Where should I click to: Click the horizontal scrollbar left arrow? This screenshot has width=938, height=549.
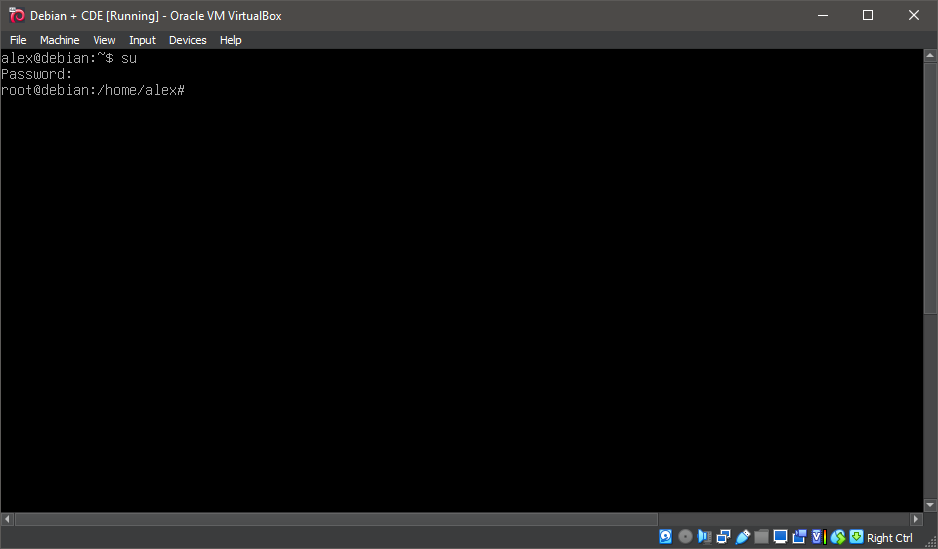point(8,519)
